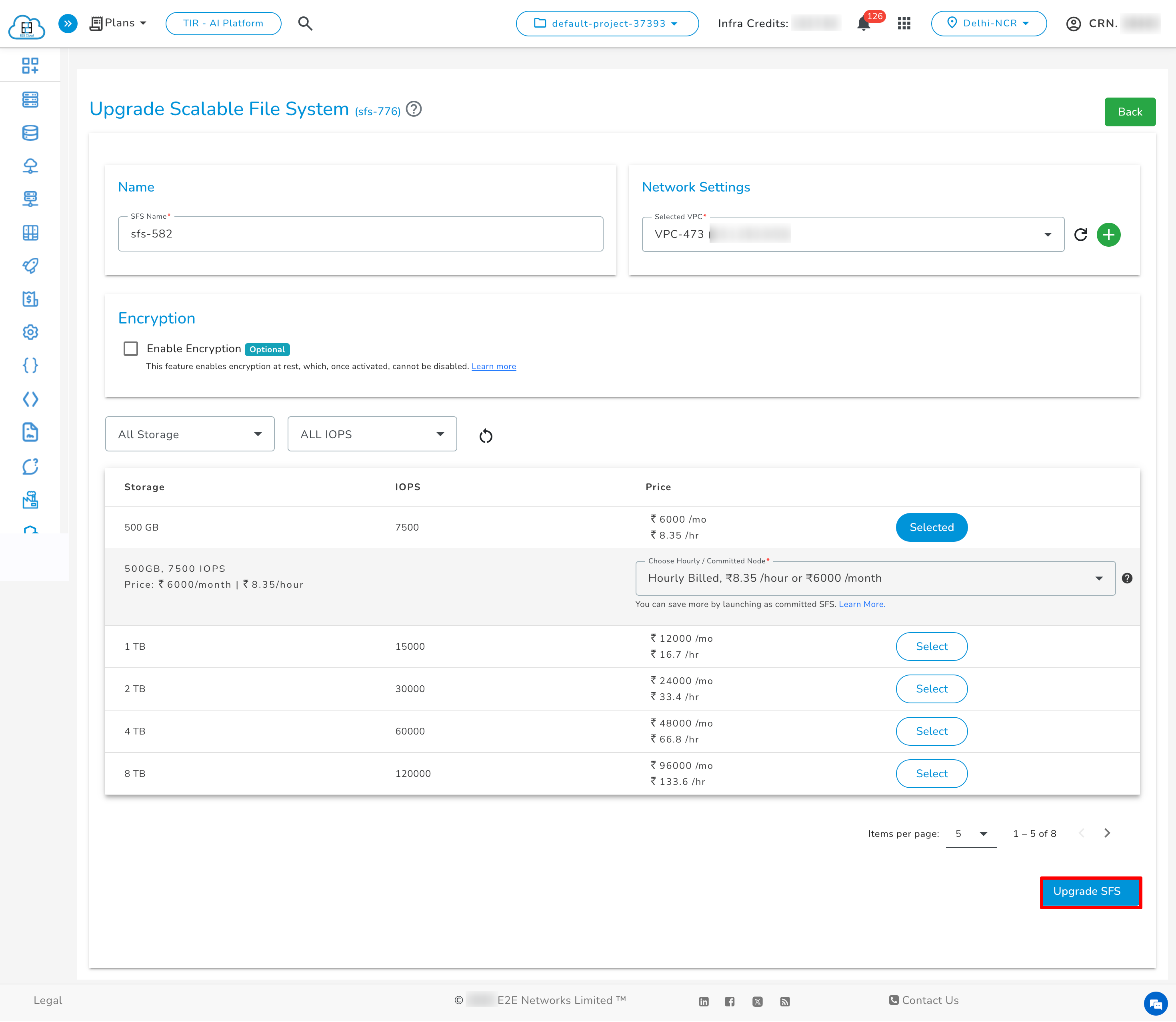This screenshot has width=1176, height=1022.
Task: Add a new VPC using the green plus icon
Action: (x=1109, y=234)
